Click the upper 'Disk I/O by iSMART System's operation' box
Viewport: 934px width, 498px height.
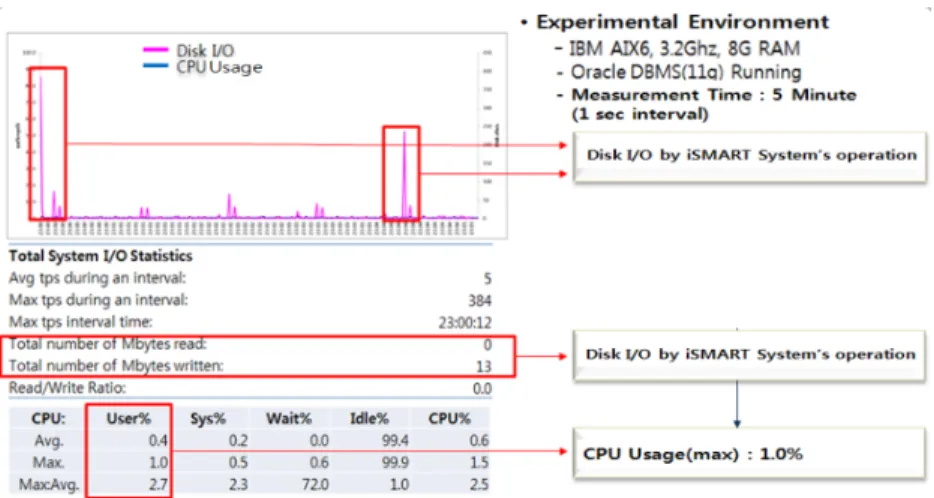(750, 155)
